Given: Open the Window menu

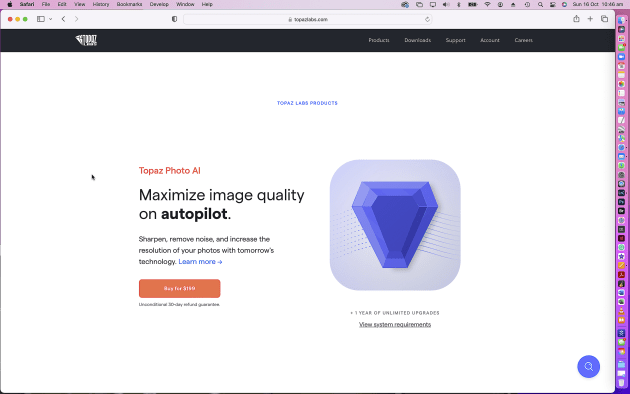Looking at the screenshot, I should click(185, 4).
